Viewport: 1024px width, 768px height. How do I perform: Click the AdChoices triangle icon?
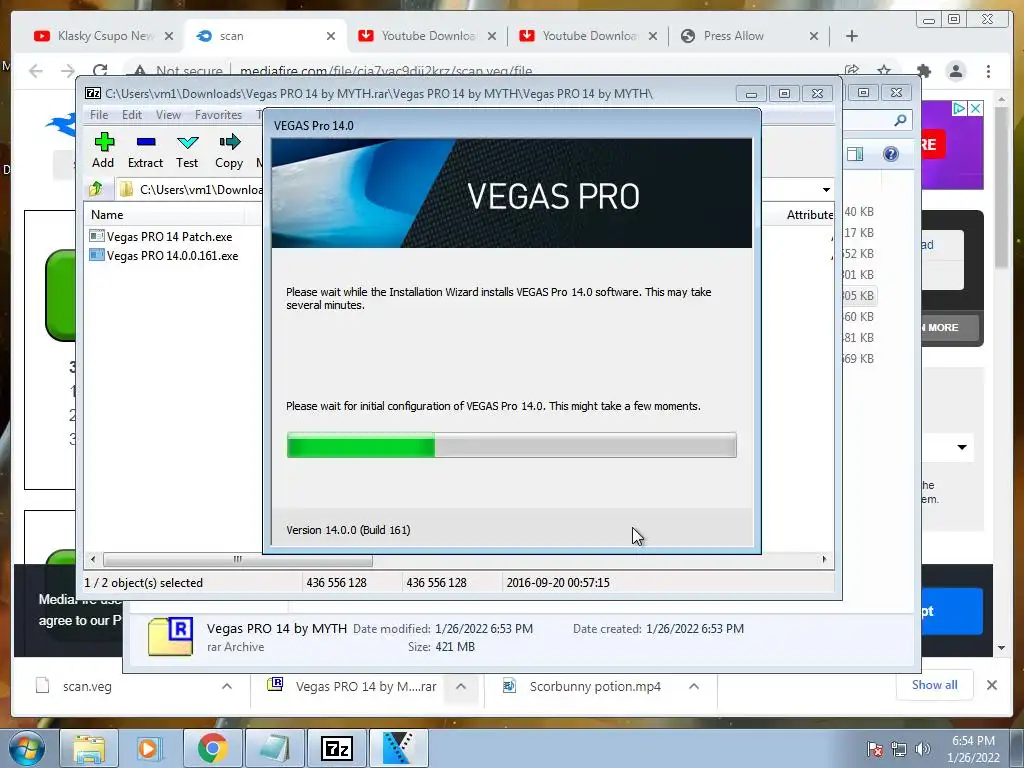pyautogui.click(x=959, y=108)
